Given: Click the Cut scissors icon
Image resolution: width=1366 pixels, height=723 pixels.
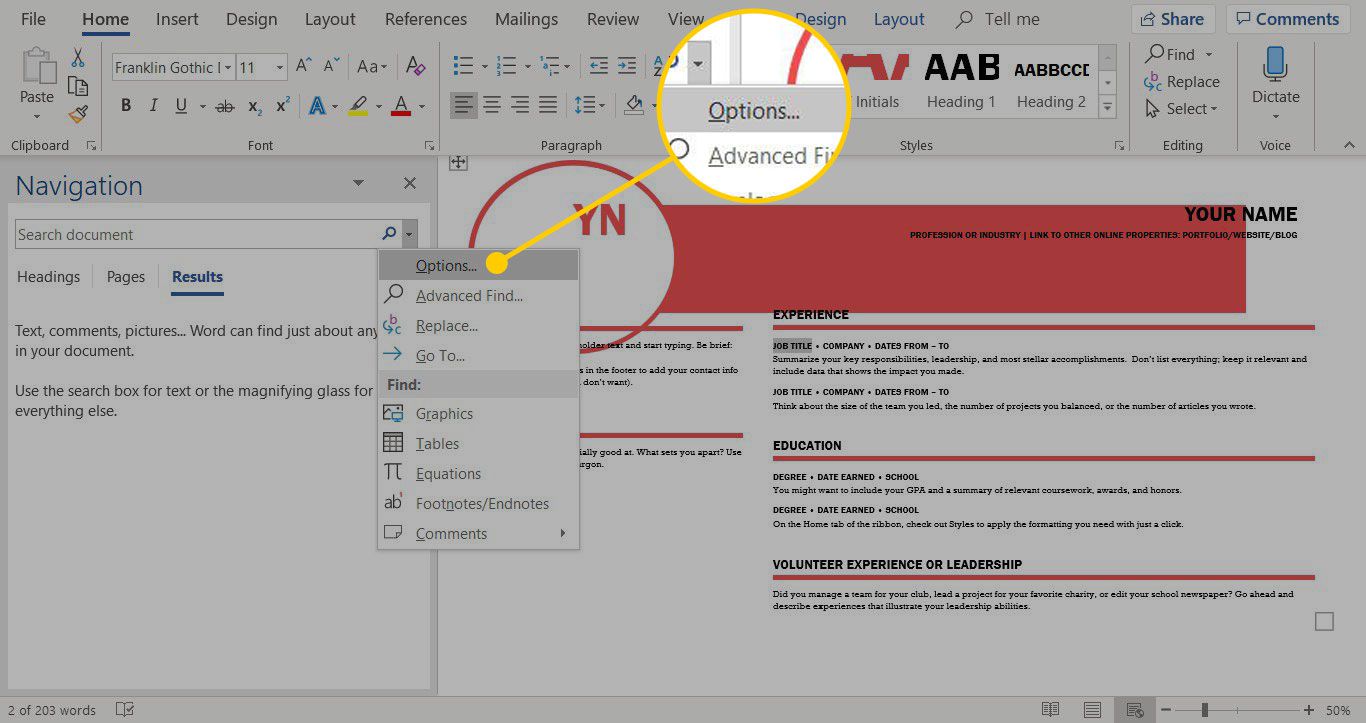Looking at the screenshot, I should (x=77, y=58).
